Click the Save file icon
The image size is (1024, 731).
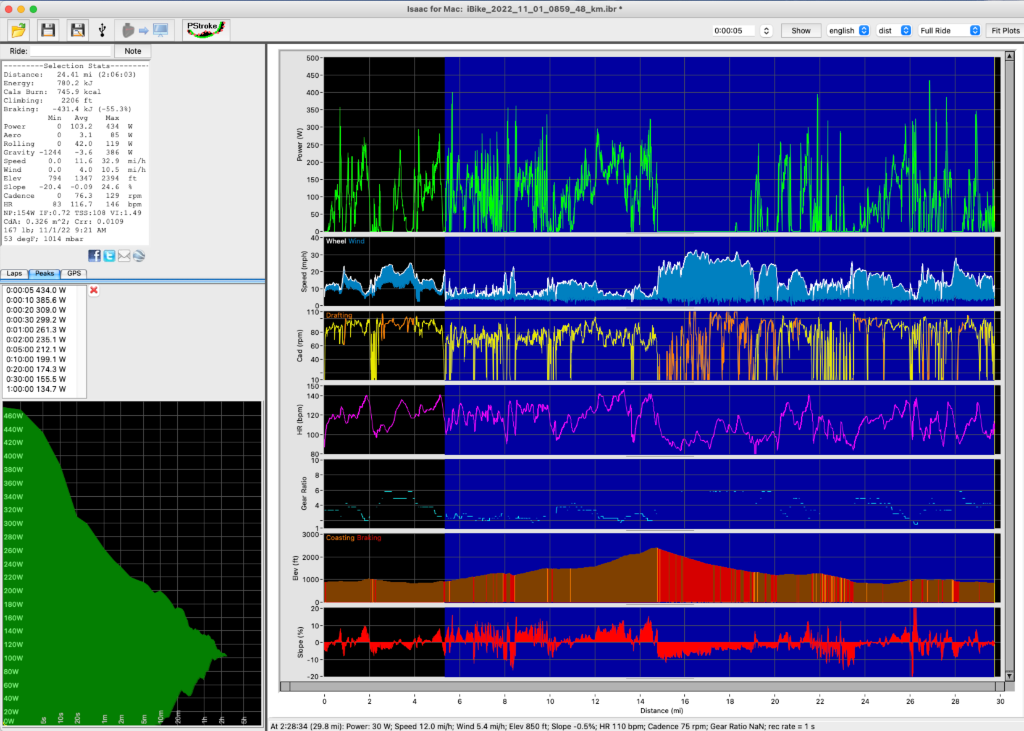pos(47,28)
